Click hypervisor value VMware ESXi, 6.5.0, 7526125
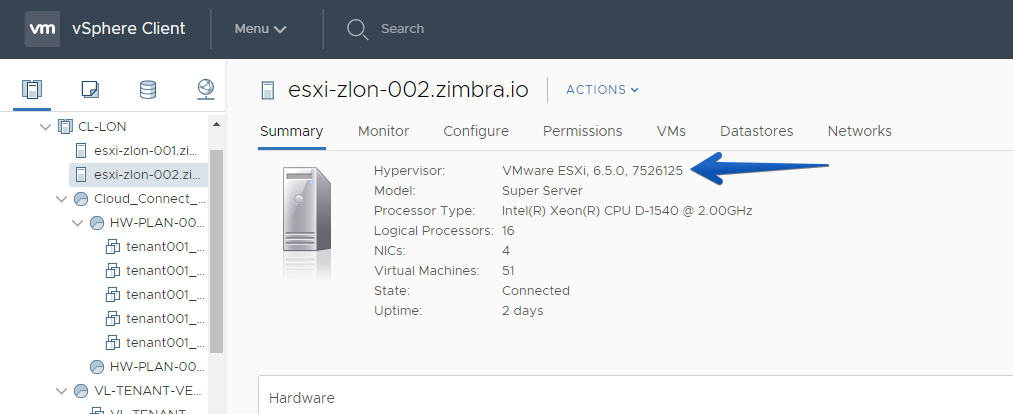The image size is (1013, 414). tap(592, 171)
